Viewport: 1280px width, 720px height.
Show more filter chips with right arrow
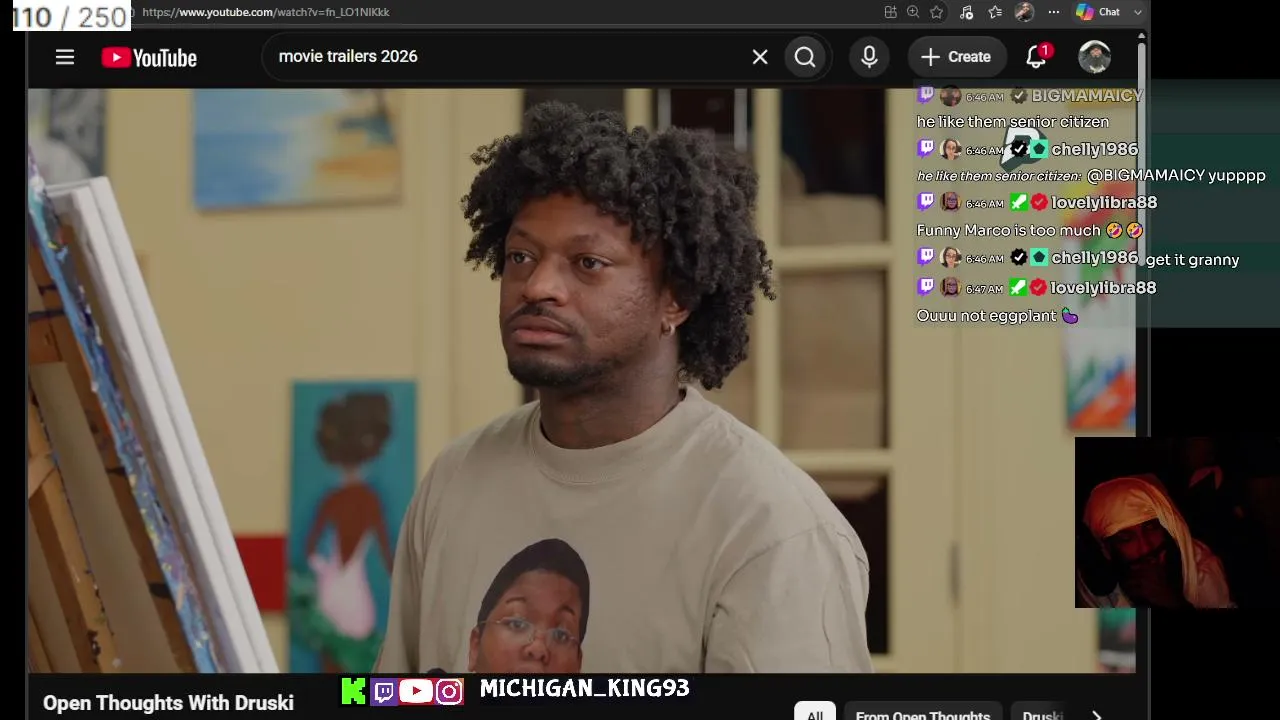1097,714
